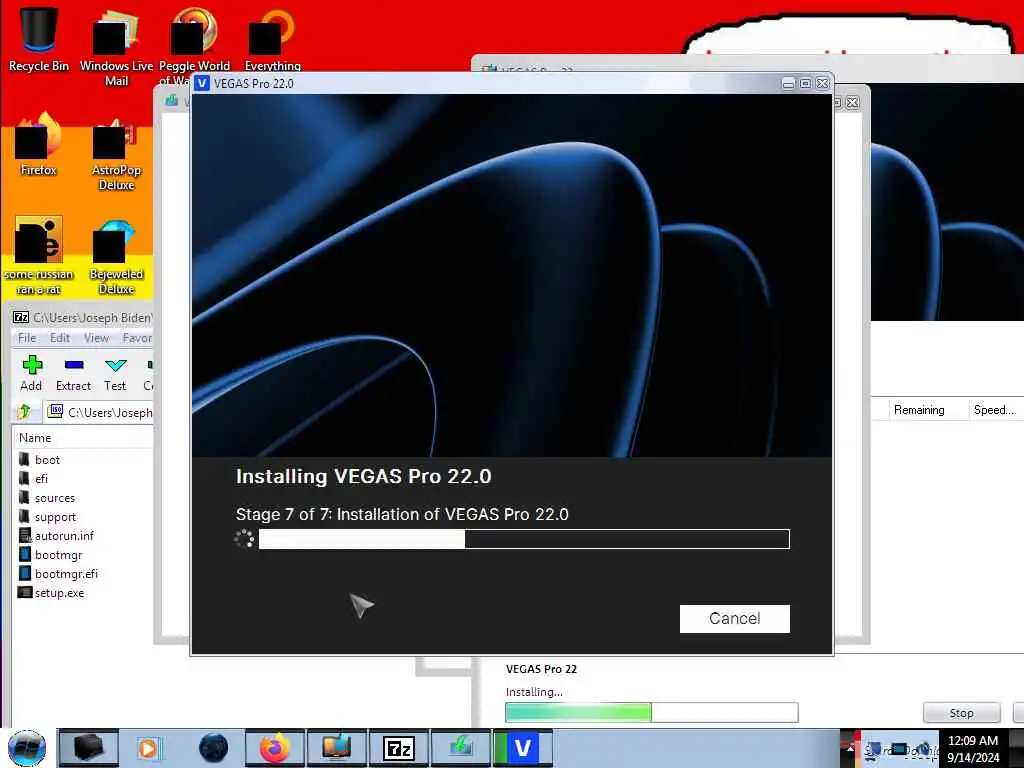Open AstroPop Deluxe desktop shortcut

pyautogui.click(x=116, y=155)
